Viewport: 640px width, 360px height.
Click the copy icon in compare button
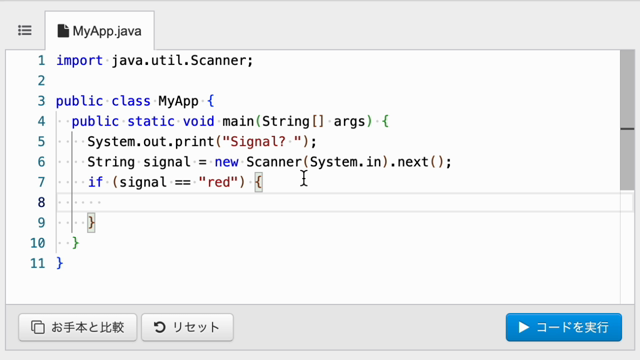click(x=38, y=327)
